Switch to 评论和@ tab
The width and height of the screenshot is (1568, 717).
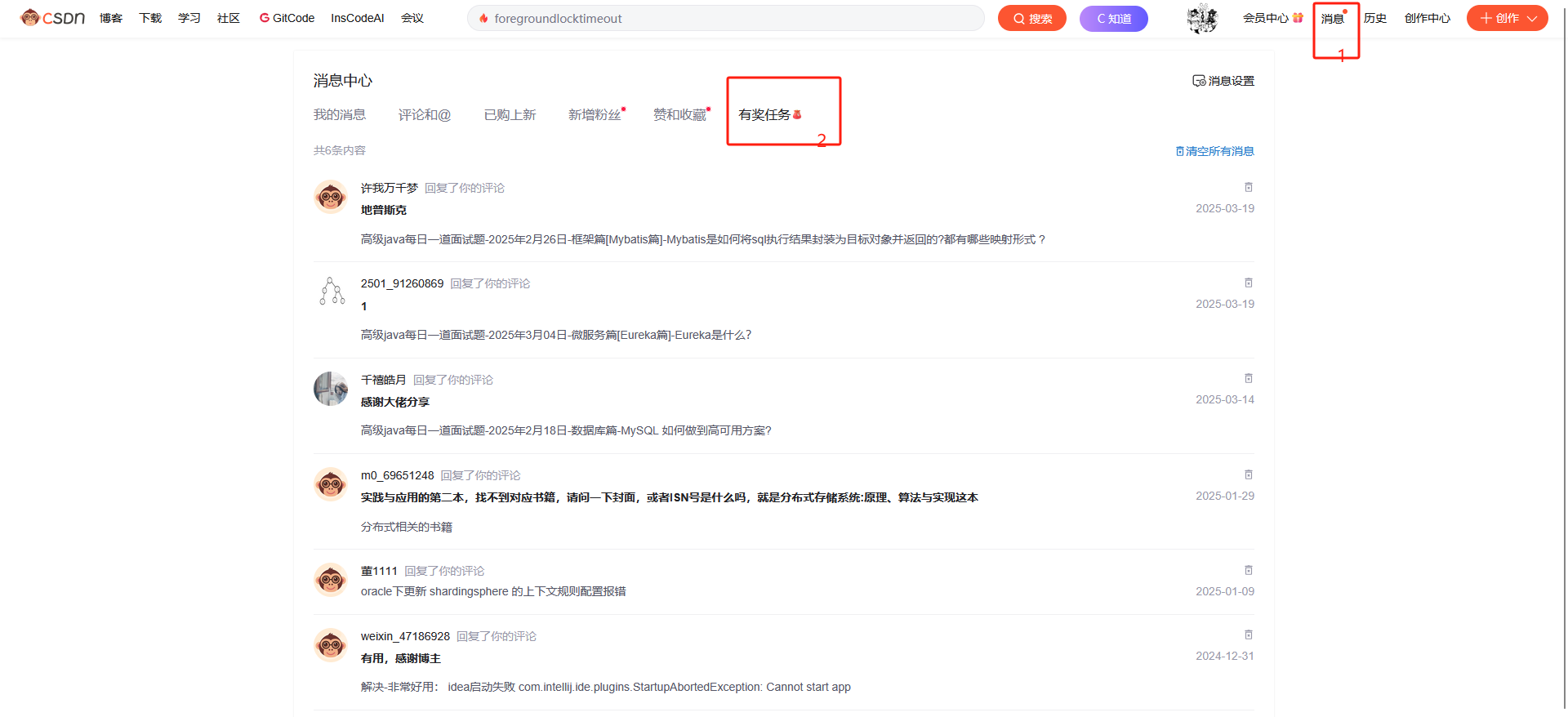pos(425,115)
